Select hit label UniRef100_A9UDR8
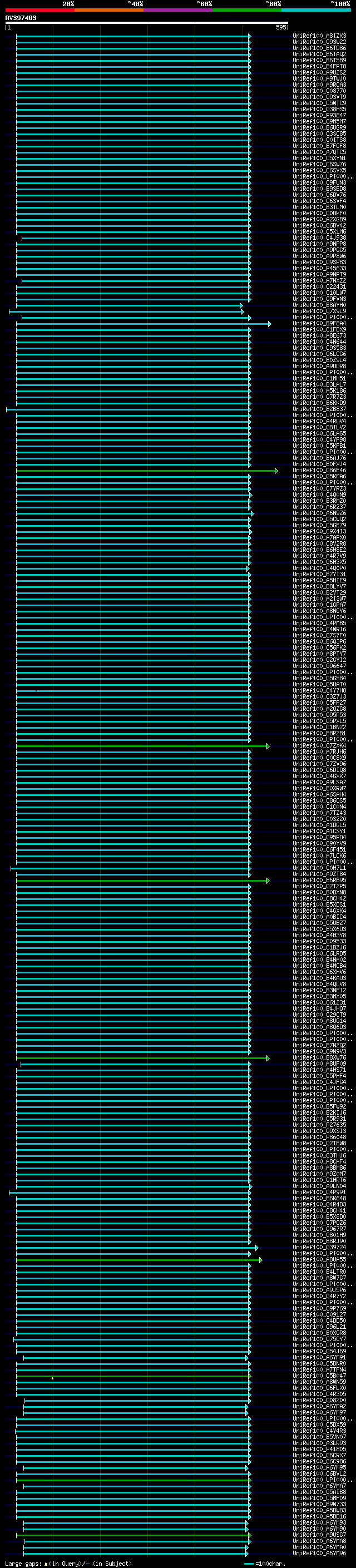The width and height of the screenshot is (356, 1568). coord(319,367)
